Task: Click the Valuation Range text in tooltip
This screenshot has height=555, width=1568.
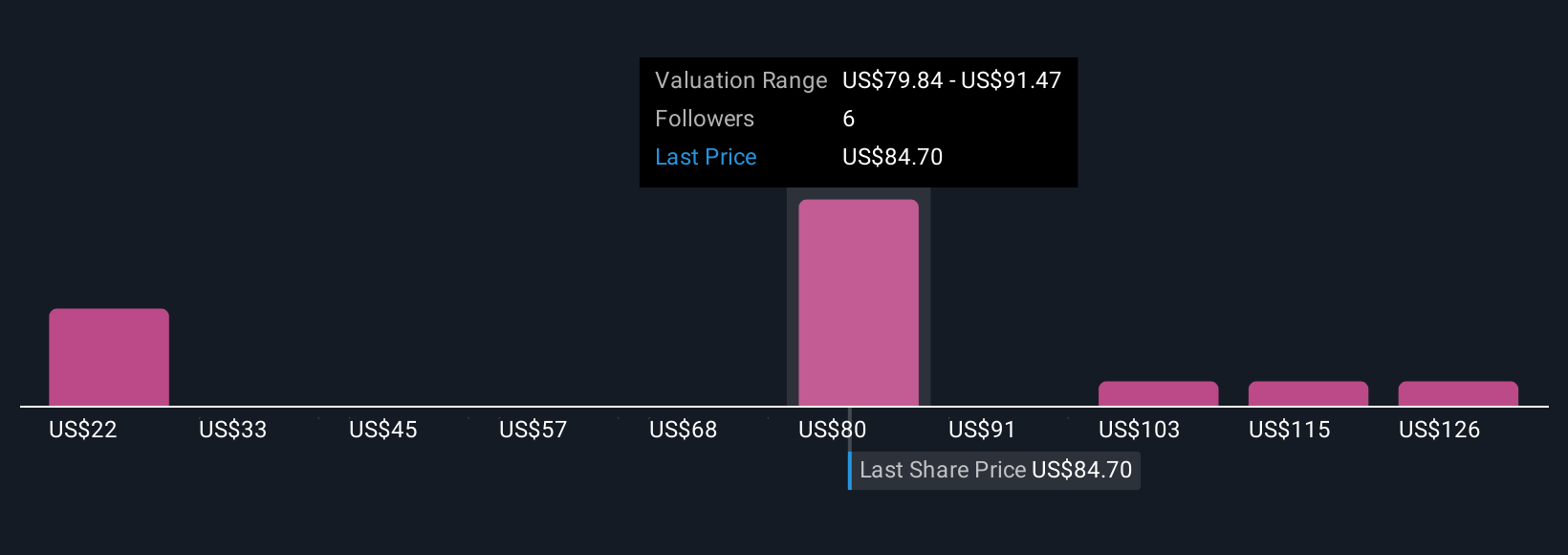Action: [x=741, y=80]
